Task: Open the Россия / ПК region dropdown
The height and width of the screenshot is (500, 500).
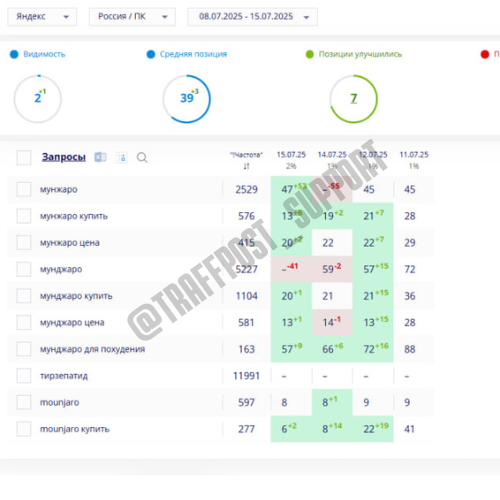Action: point(132,17)
